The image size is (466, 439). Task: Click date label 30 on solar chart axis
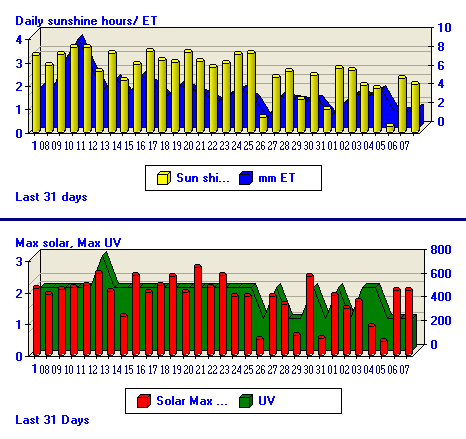tap(308, 370)
